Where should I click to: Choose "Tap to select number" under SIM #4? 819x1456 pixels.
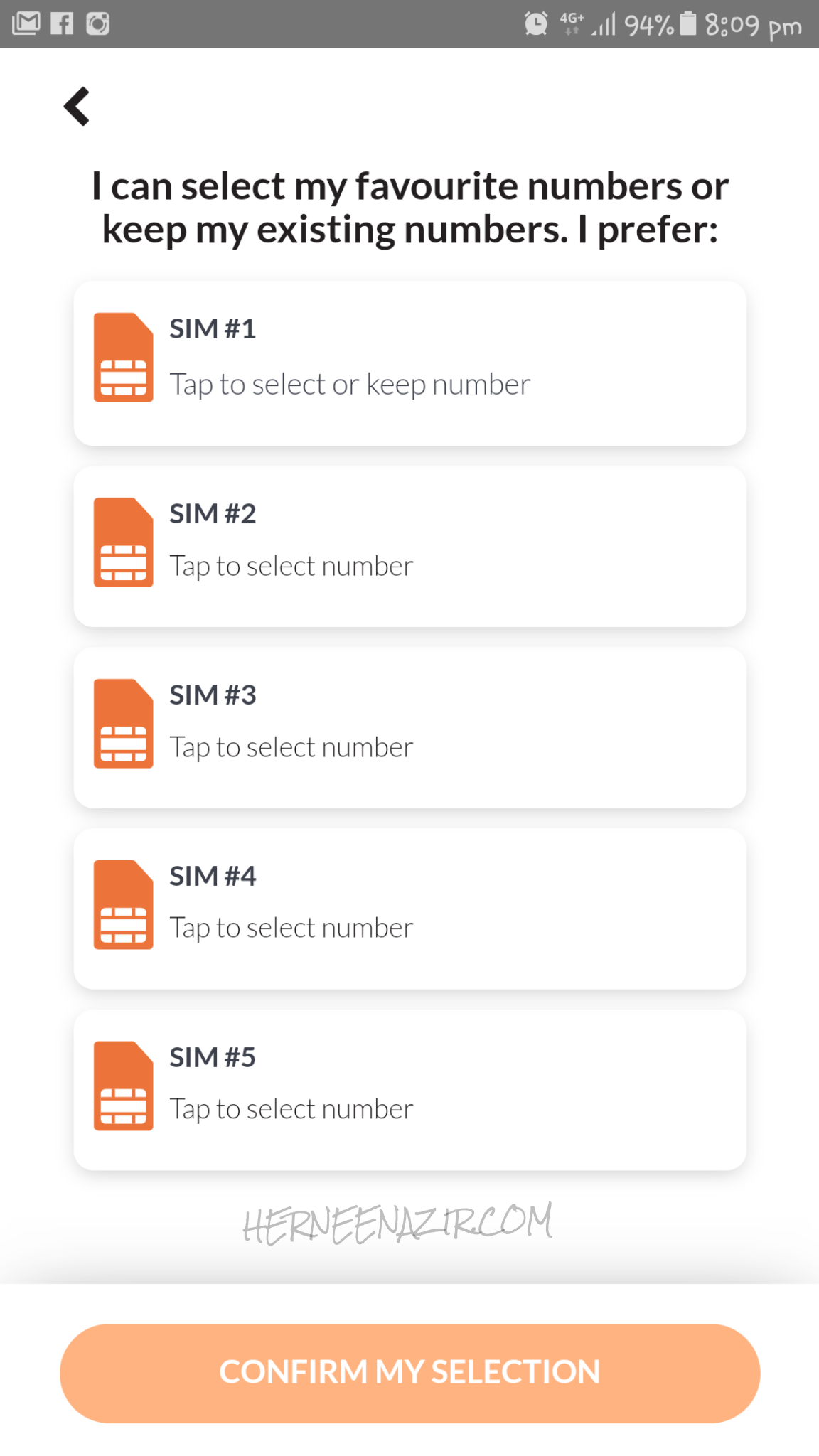tap(291, 928)
